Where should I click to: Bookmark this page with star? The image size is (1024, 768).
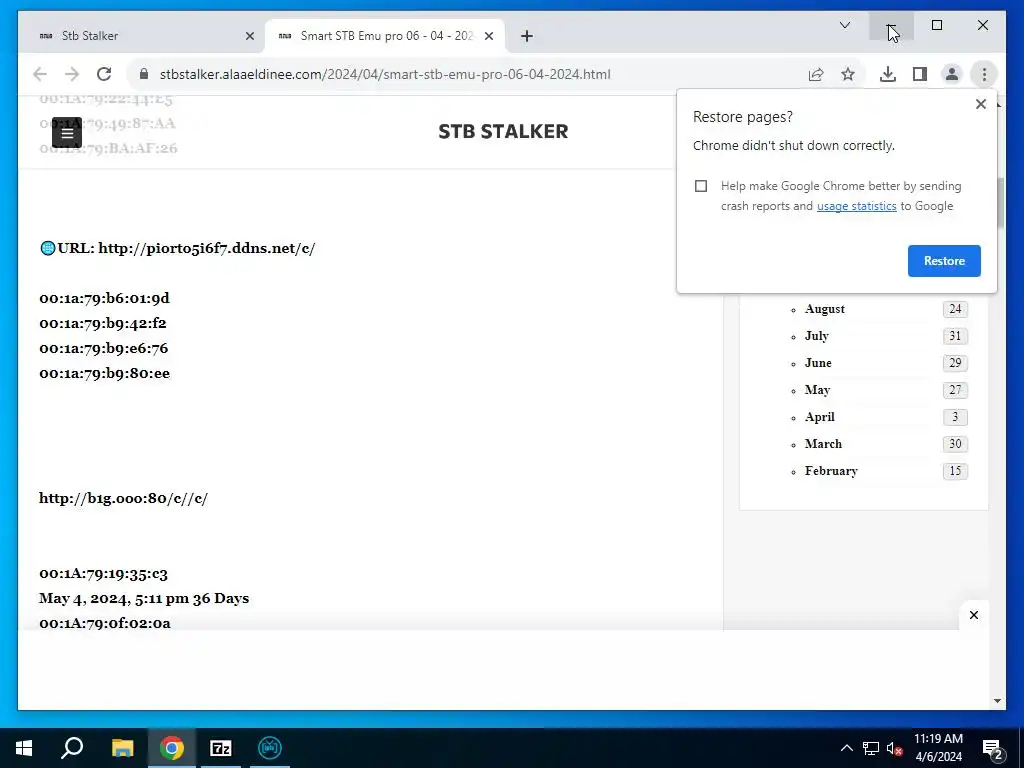[x=848, y=74]
